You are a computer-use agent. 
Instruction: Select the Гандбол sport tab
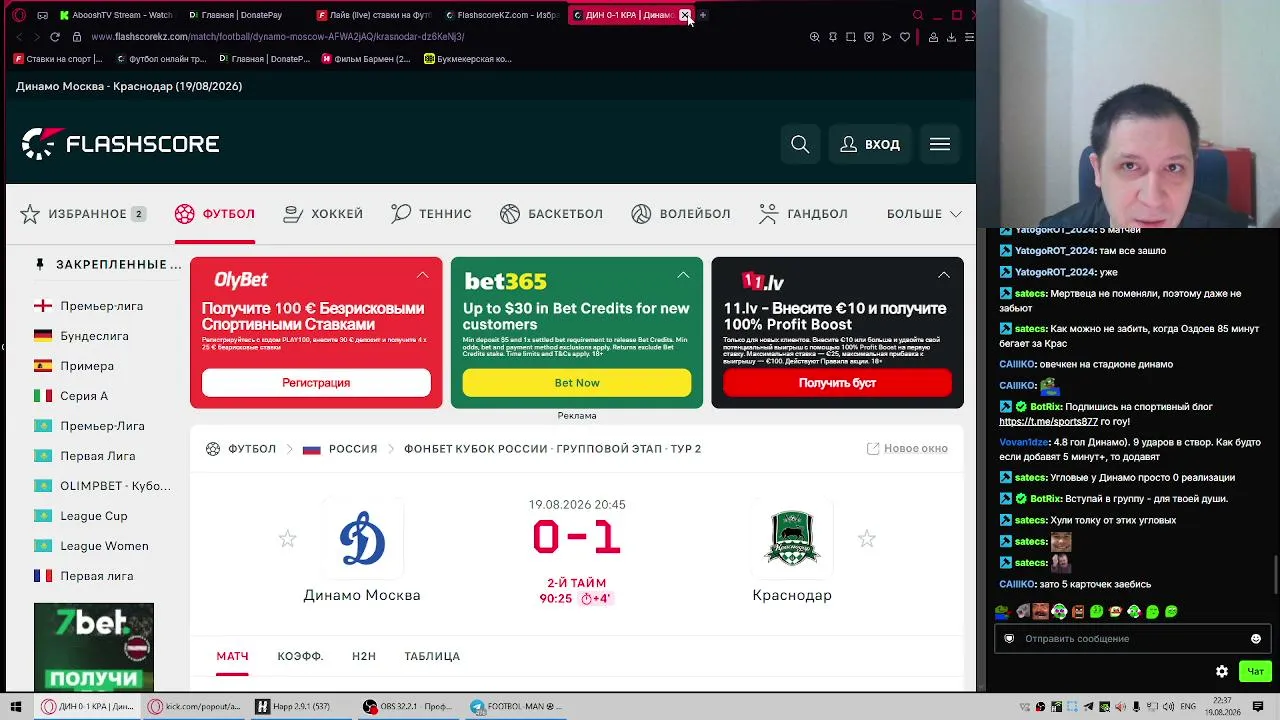coord(803,214)
